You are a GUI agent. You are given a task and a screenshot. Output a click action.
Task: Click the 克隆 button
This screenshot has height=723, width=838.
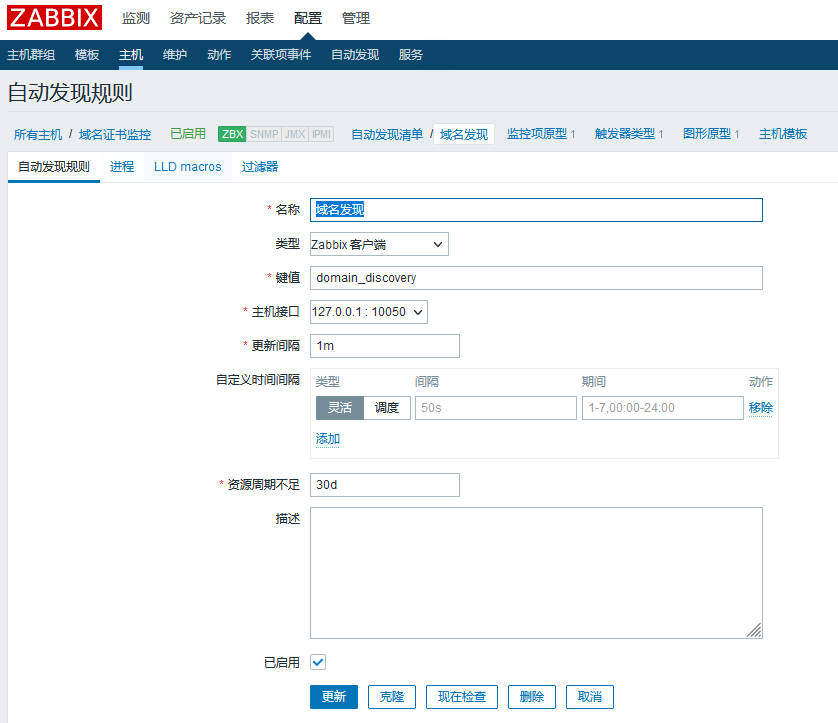point(391,697)
